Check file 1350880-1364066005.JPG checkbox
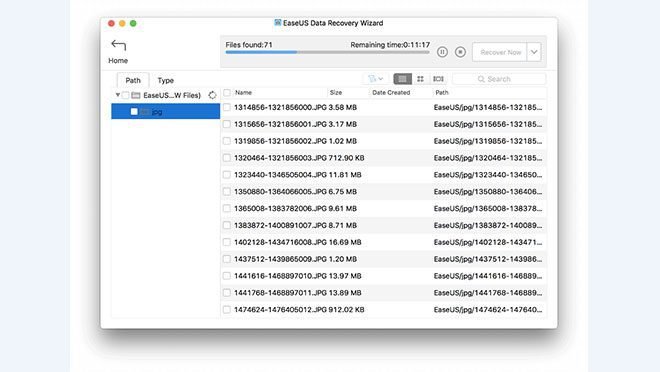 click(x=227, y=191)
